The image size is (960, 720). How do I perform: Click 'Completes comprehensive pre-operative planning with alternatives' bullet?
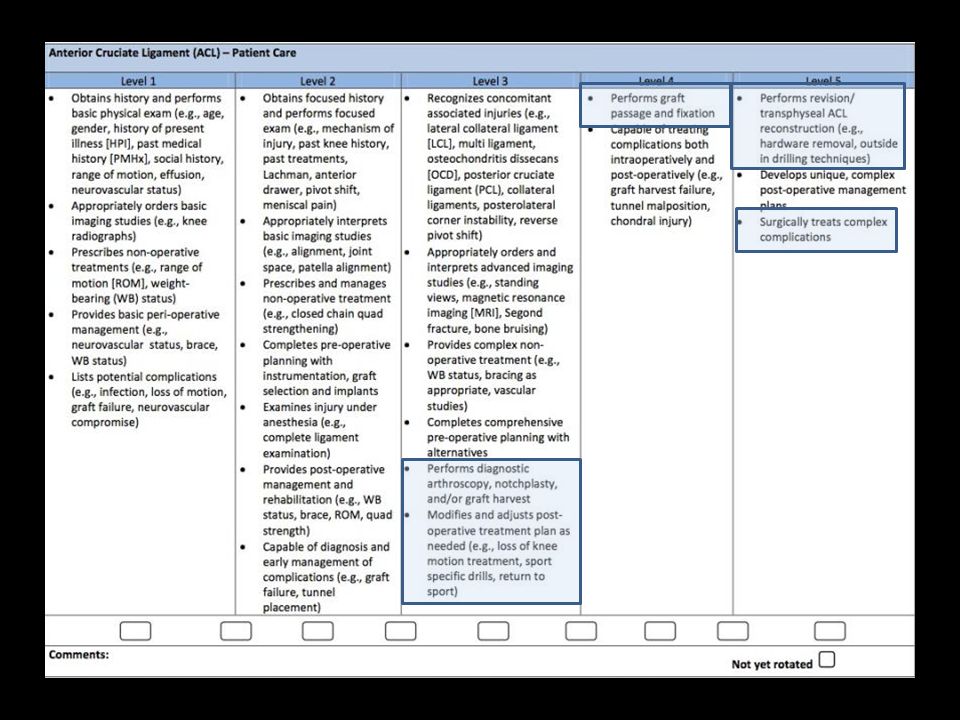click(x=498, y=437)
